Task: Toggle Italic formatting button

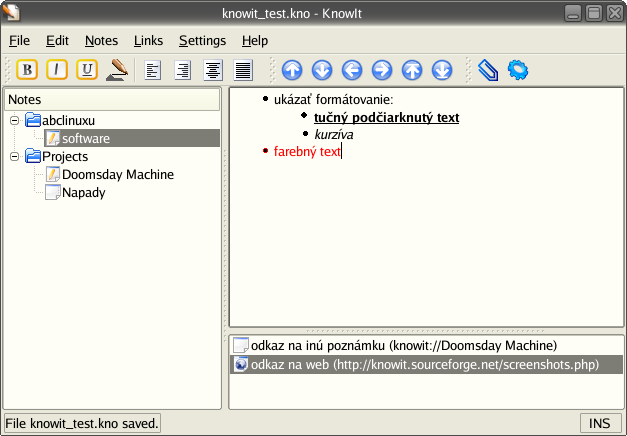Action: [57, 70]
